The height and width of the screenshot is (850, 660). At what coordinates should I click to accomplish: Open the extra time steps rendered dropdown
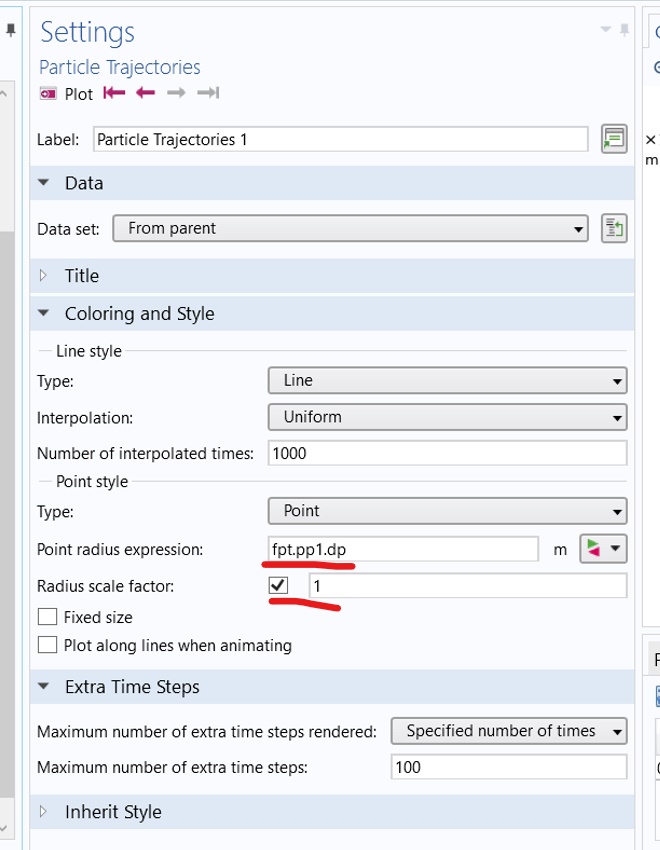click(x=509, y=731)
